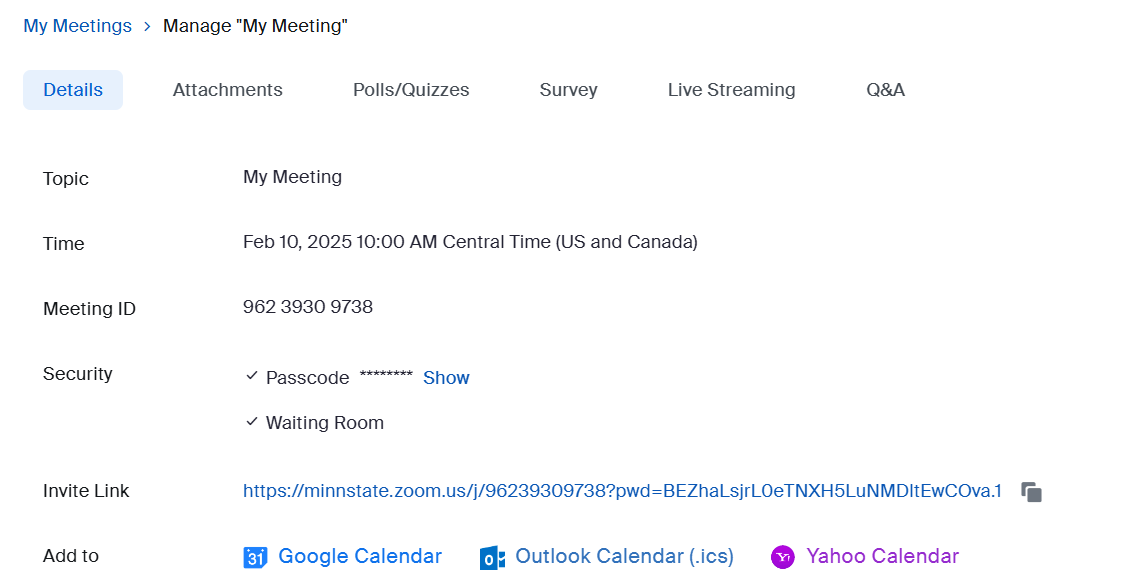Click the Google Calendar icon

point(255,557)
